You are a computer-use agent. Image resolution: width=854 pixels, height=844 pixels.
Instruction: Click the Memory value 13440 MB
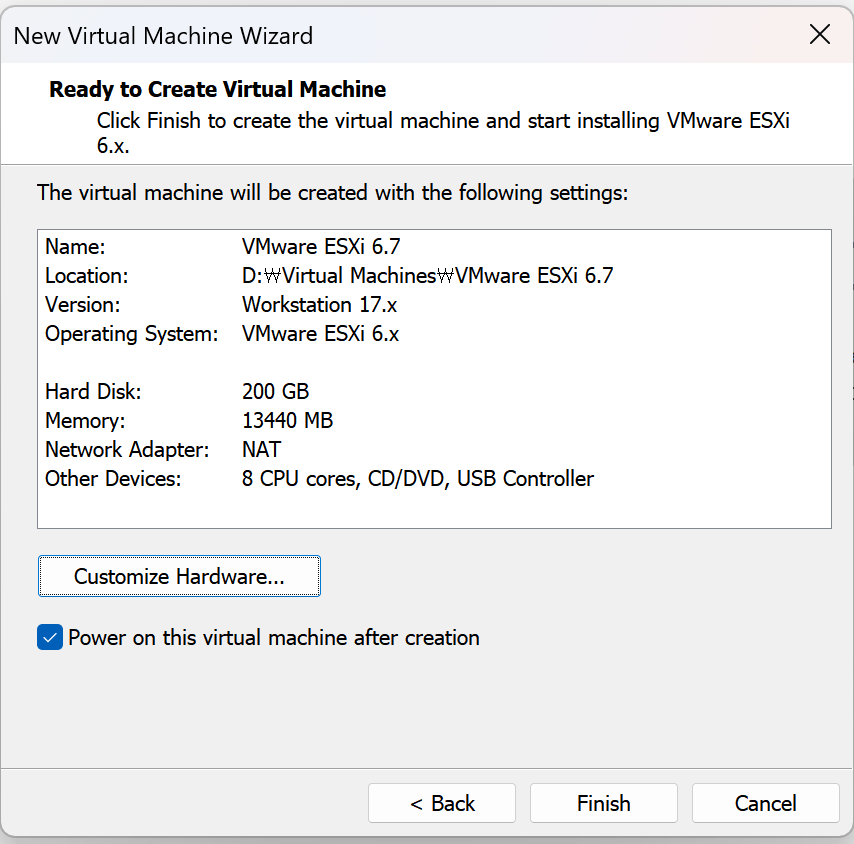coord(287,420)
